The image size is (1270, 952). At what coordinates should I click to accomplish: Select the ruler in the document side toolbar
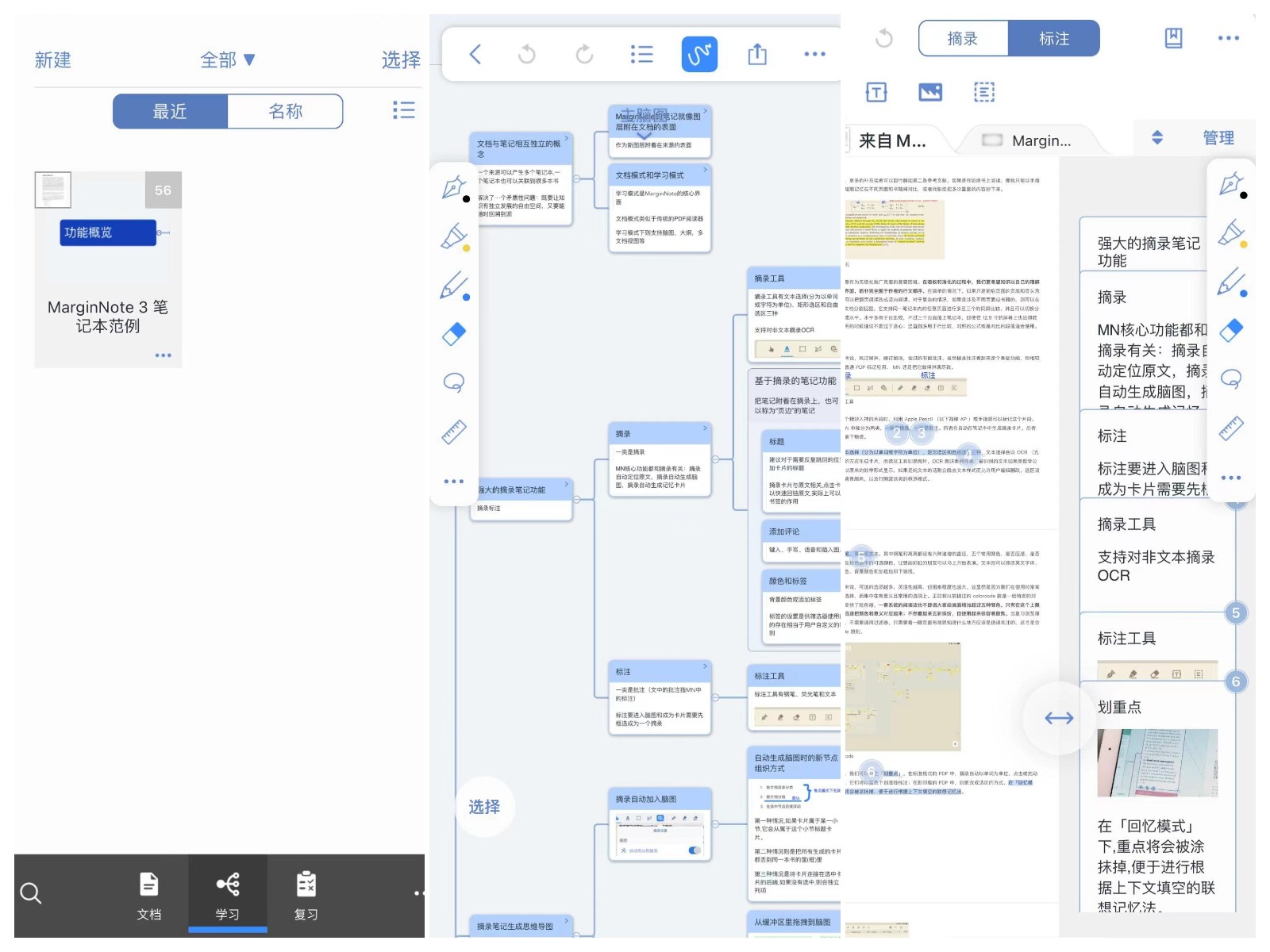1231,428
